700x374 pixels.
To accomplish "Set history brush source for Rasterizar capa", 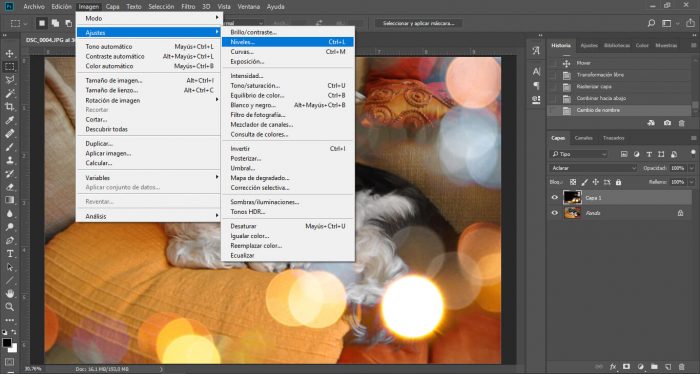I will coord(554,87).
